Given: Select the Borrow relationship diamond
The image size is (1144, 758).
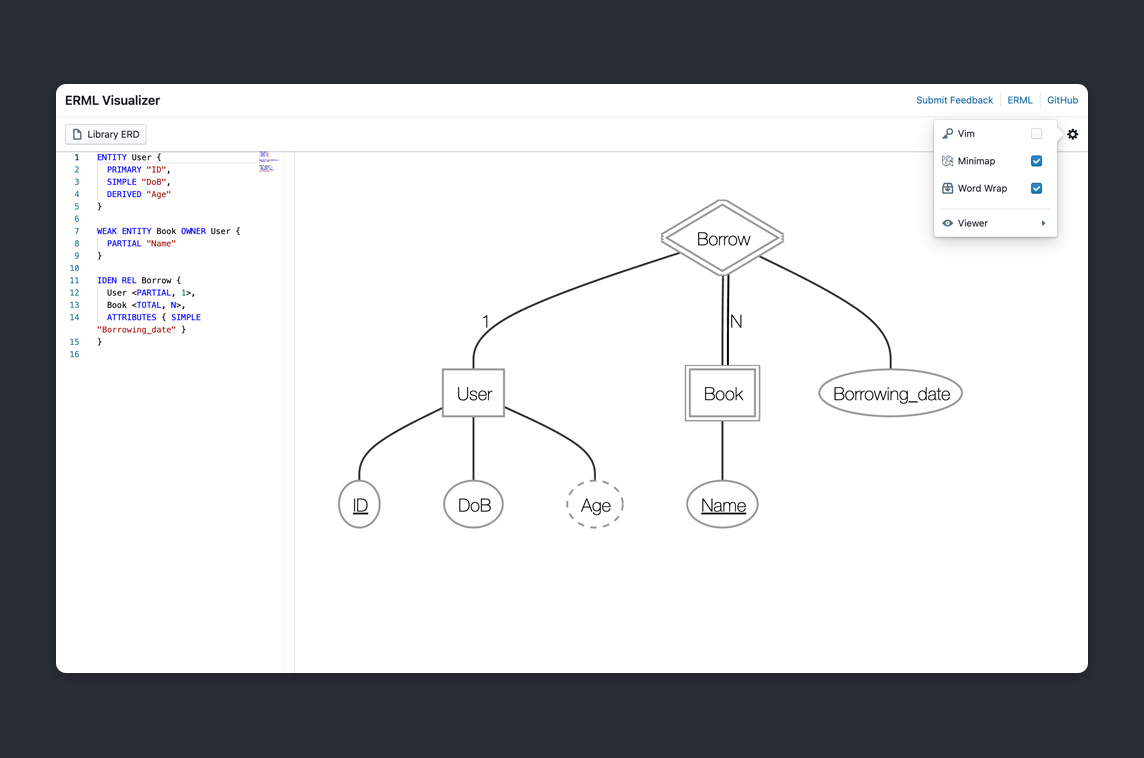Looking at the screenshot, I should pos(722,239).
